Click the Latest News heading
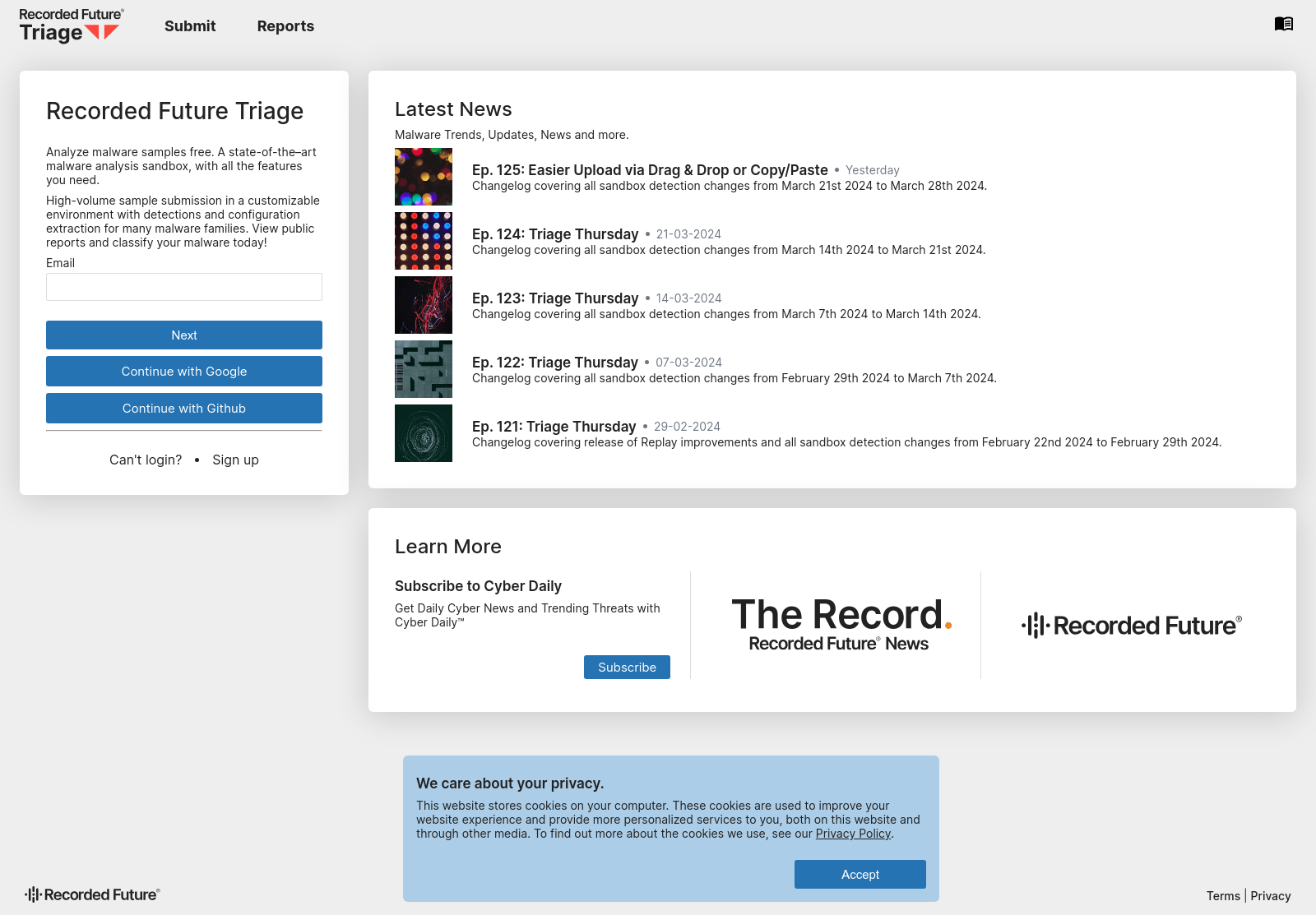The height and width of the screenshot is (915, 1316). click(453, 109)
